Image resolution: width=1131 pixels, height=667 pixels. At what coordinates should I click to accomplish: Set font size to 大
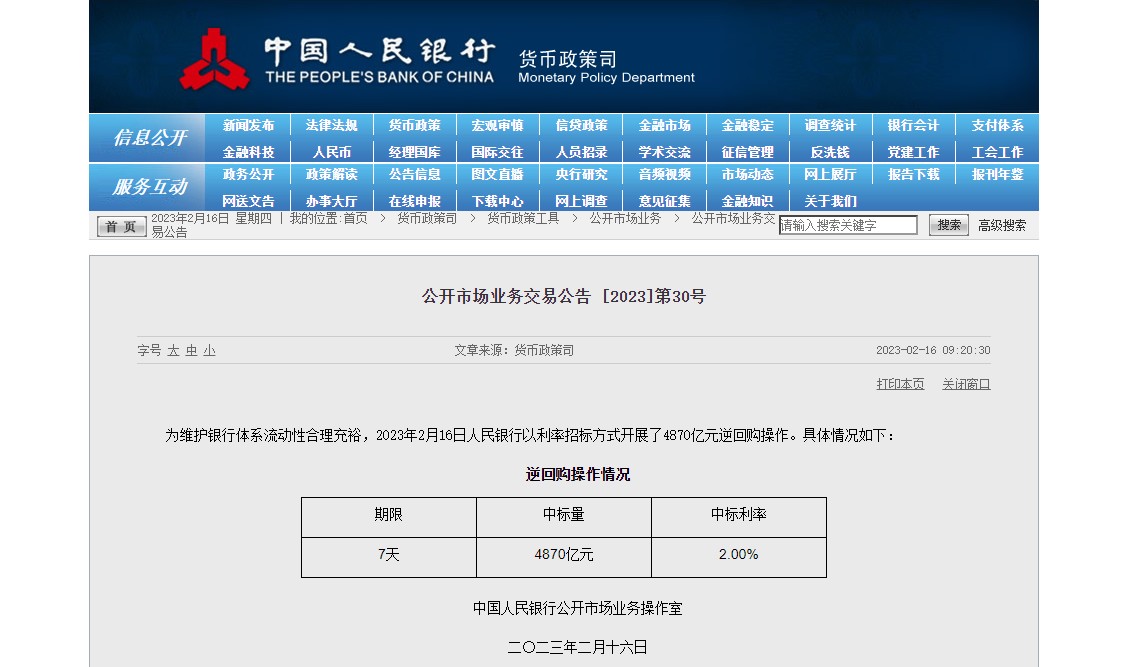(173, 350)
